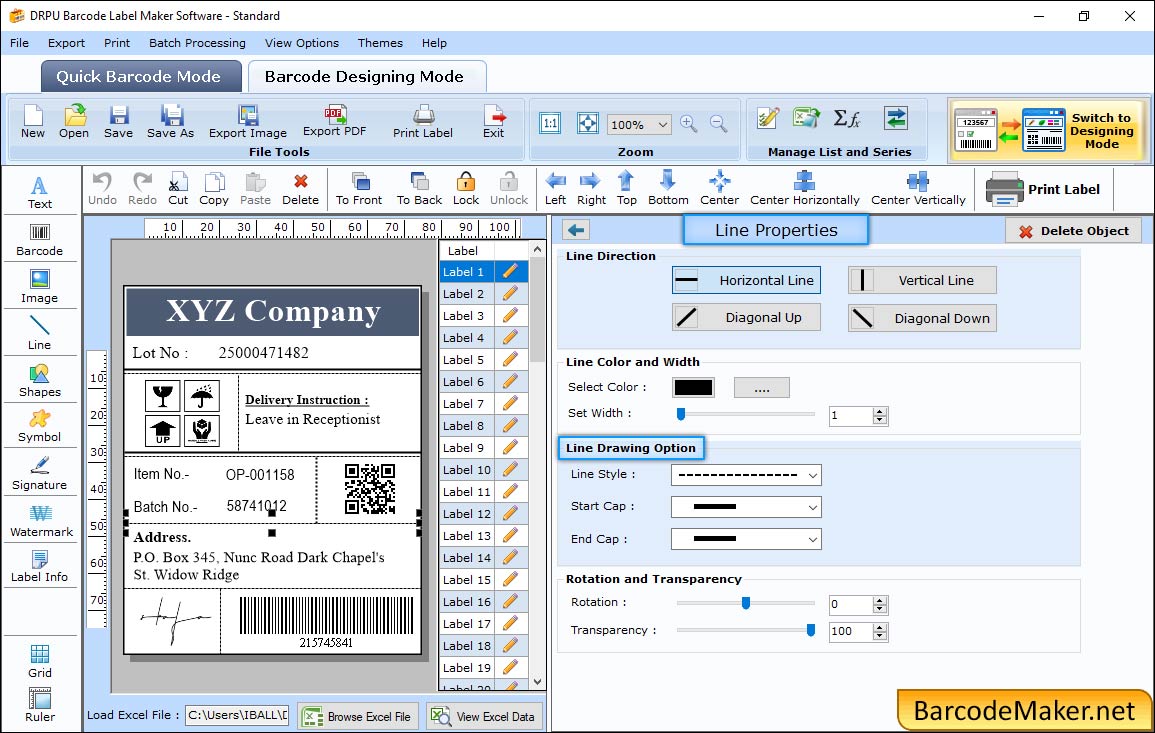
Task: Click the Load Excel File path field
Action: tap(236, 715)
